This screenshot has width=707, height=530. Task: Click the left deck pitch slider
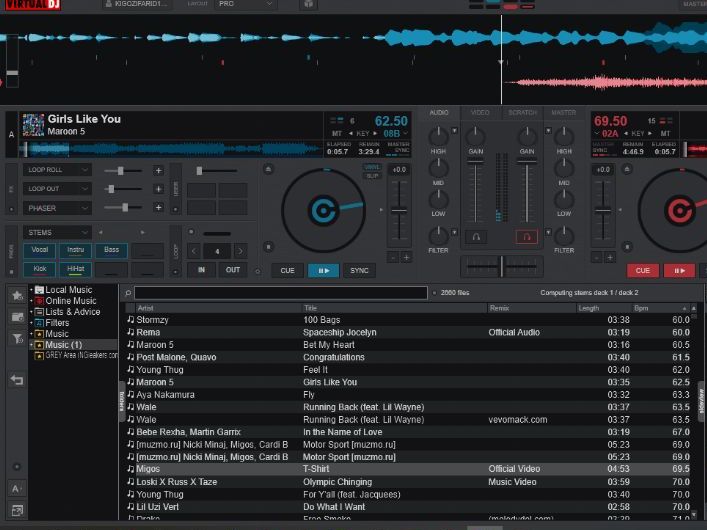399,210
